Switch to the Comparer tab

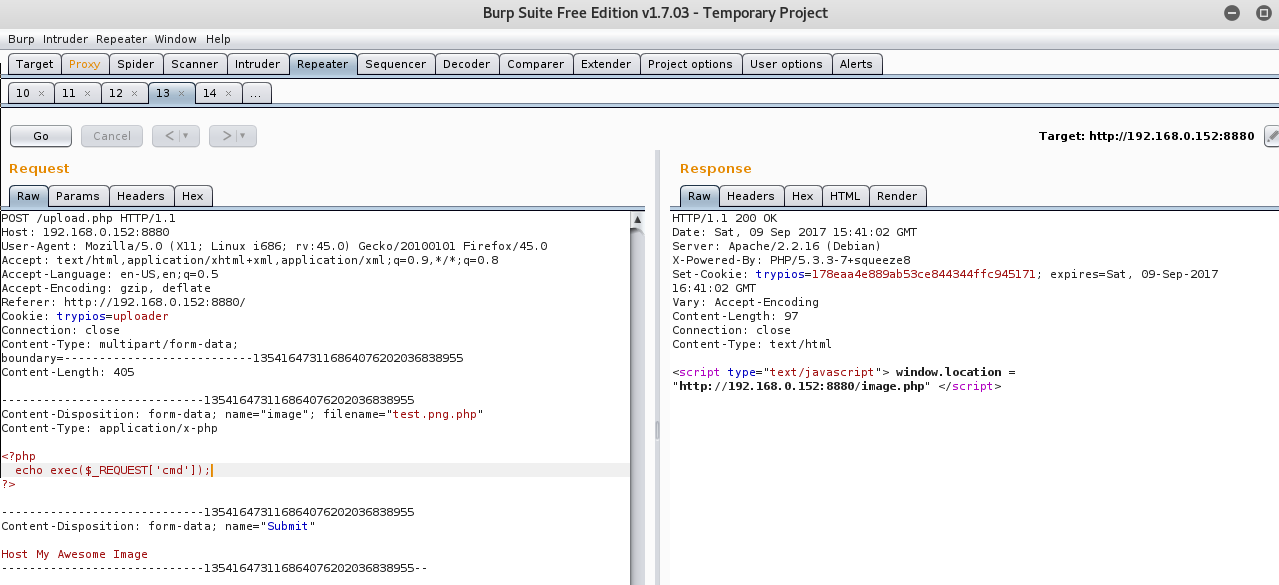pos(536,64)
